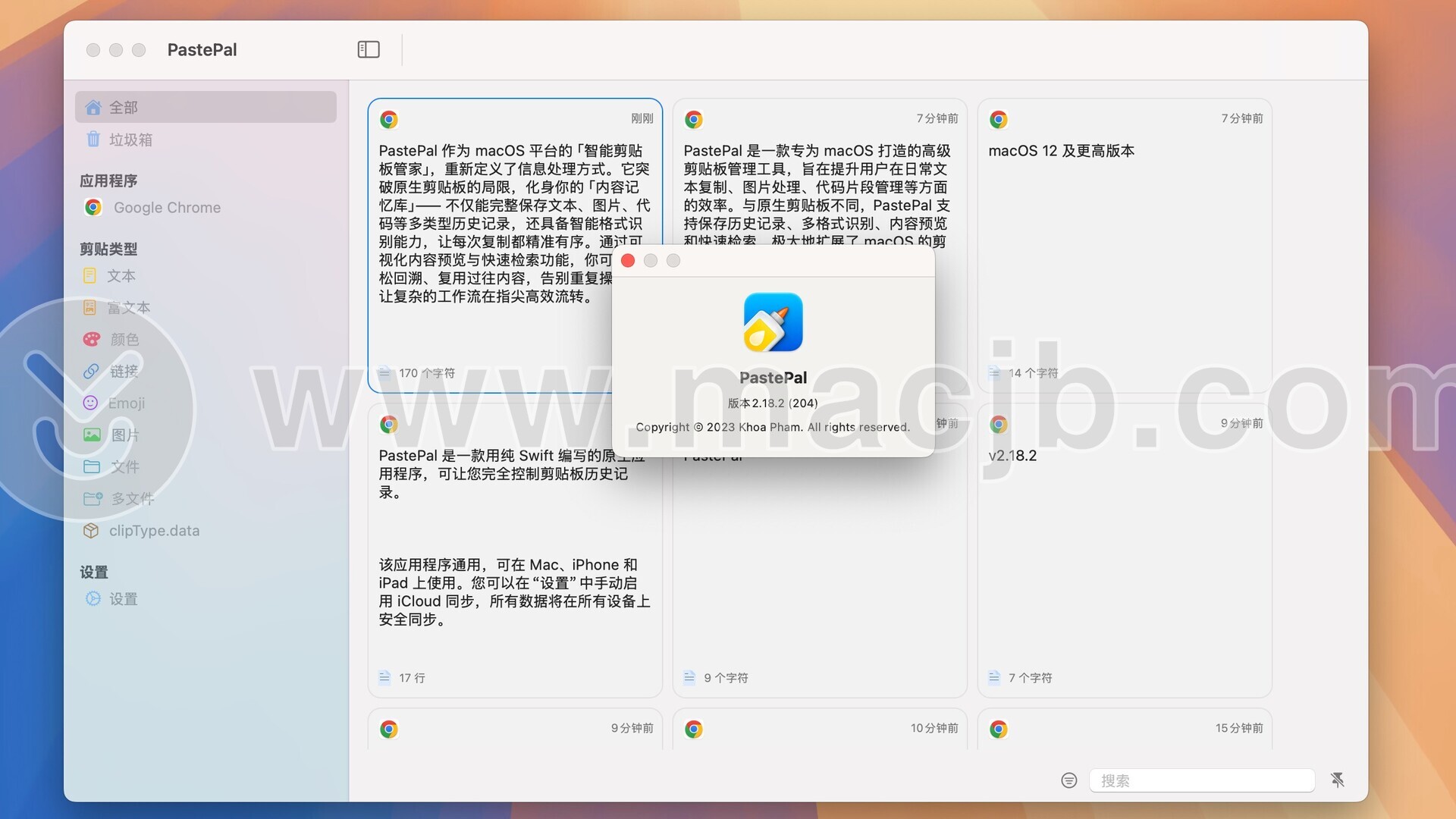Viewport: 1456px width, 819px height.
Task: Filter by 富文本 clip type
Action: tap(206, 308)
